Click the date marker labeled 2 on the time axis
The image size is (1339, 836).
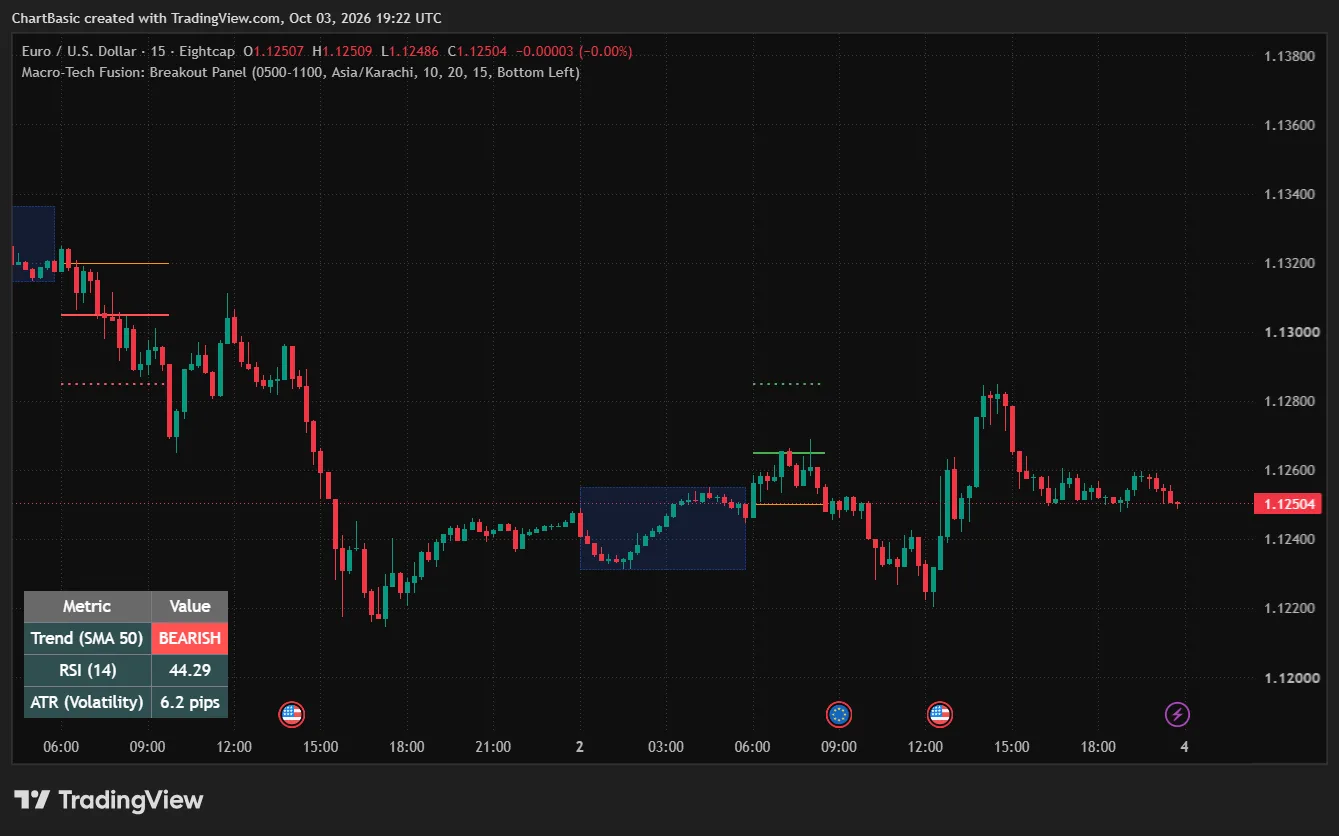coord(580,747)
